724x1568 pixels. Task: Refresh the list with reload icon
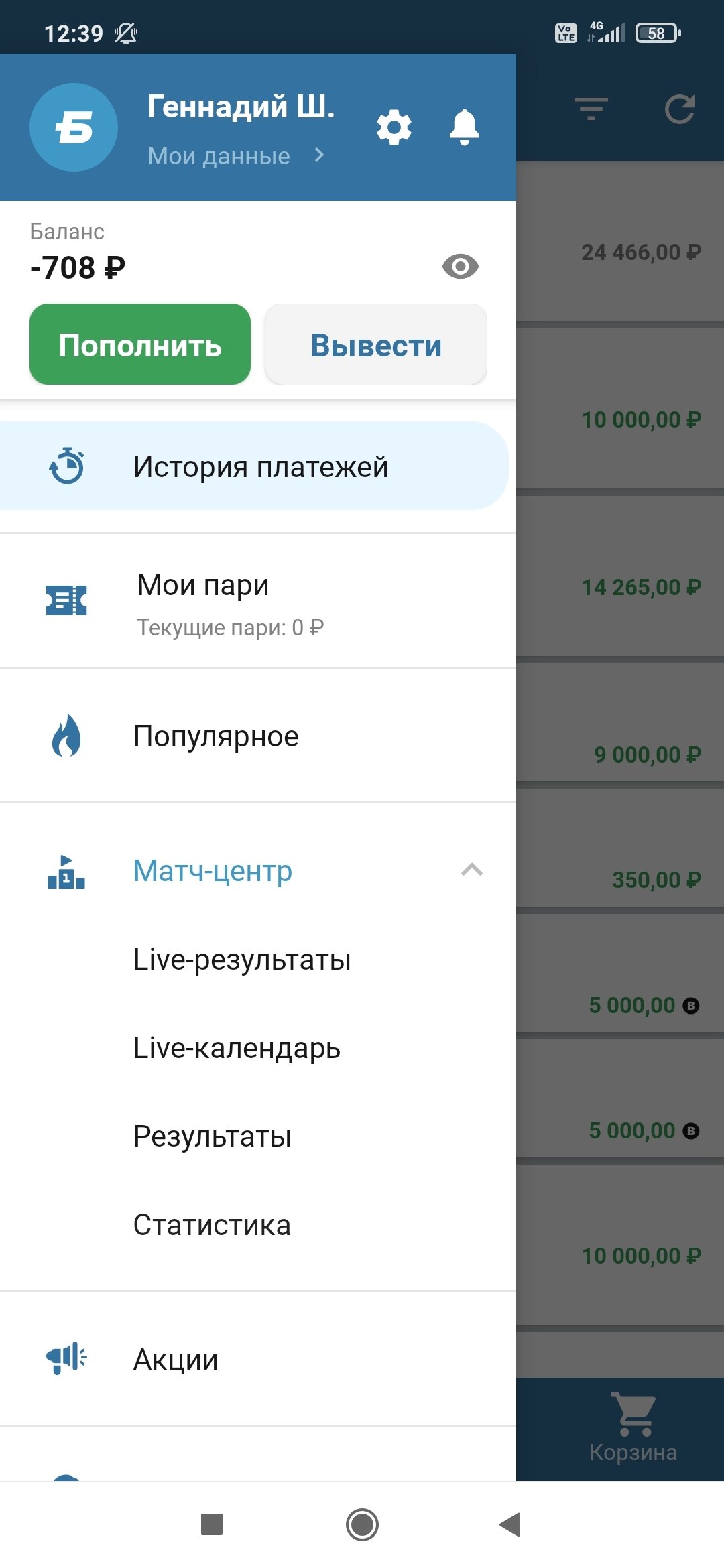679,109
